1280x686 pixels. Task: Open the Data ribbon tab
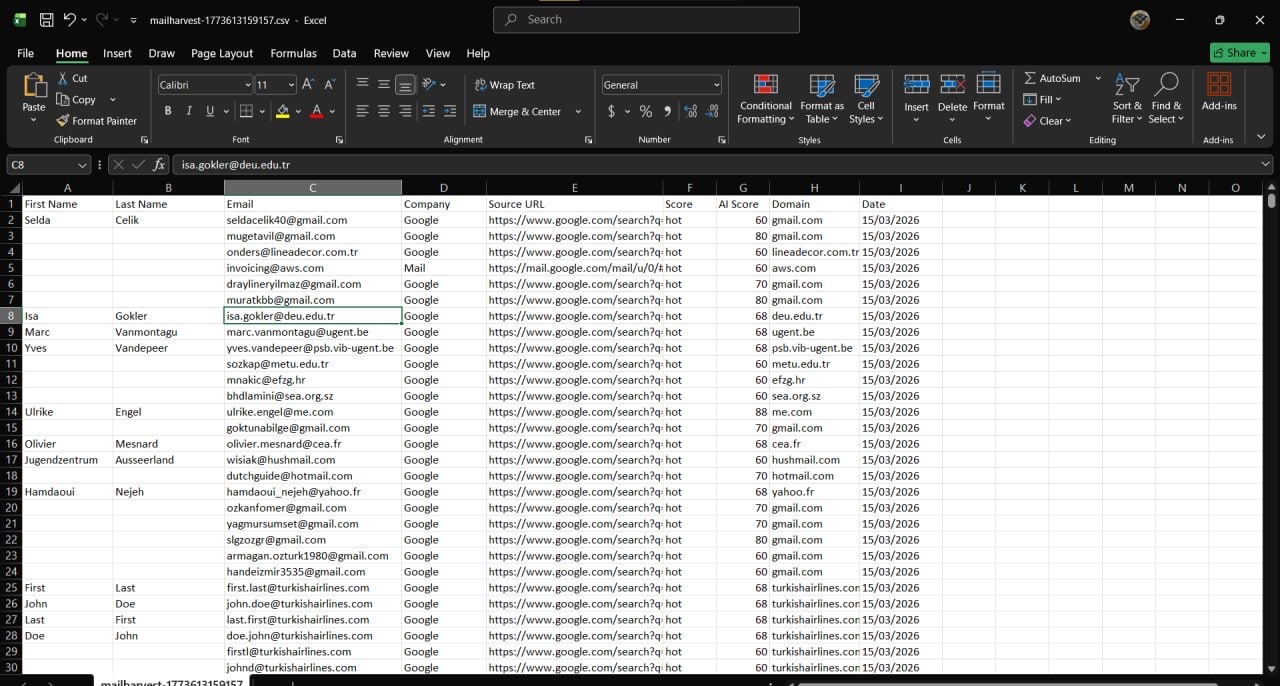[x=344, y=53]
